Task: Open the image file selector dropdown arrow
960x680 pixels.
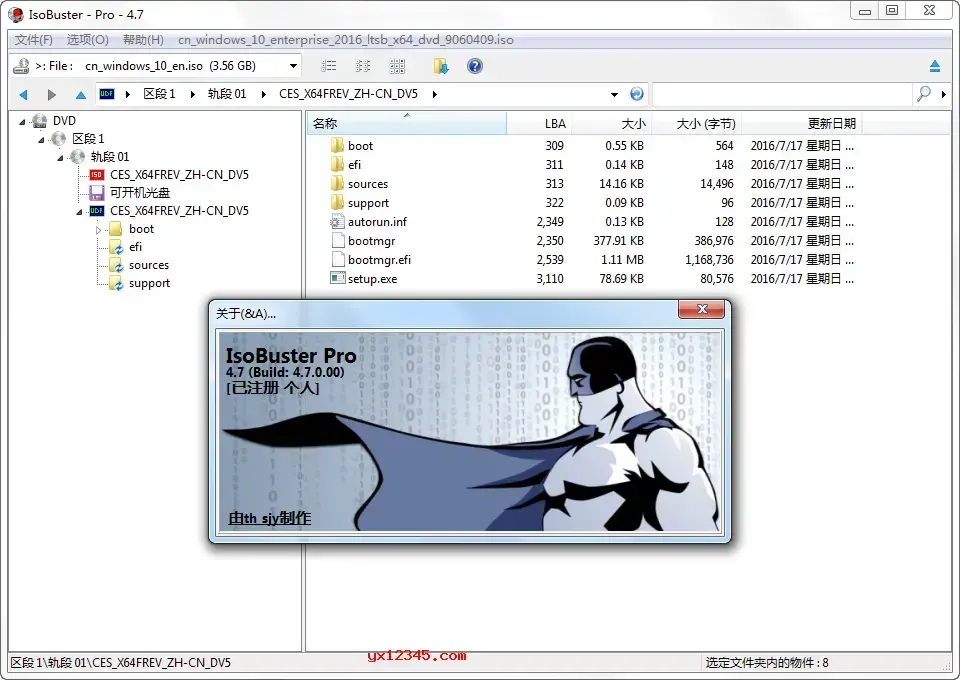Action: click(293, 65)
